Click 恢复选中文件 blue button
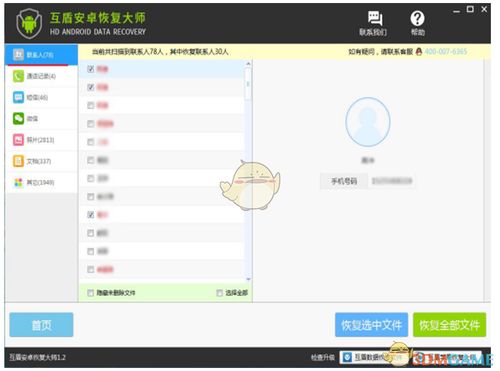The height and width of the screenshot is (371, 500). point(371,325)
